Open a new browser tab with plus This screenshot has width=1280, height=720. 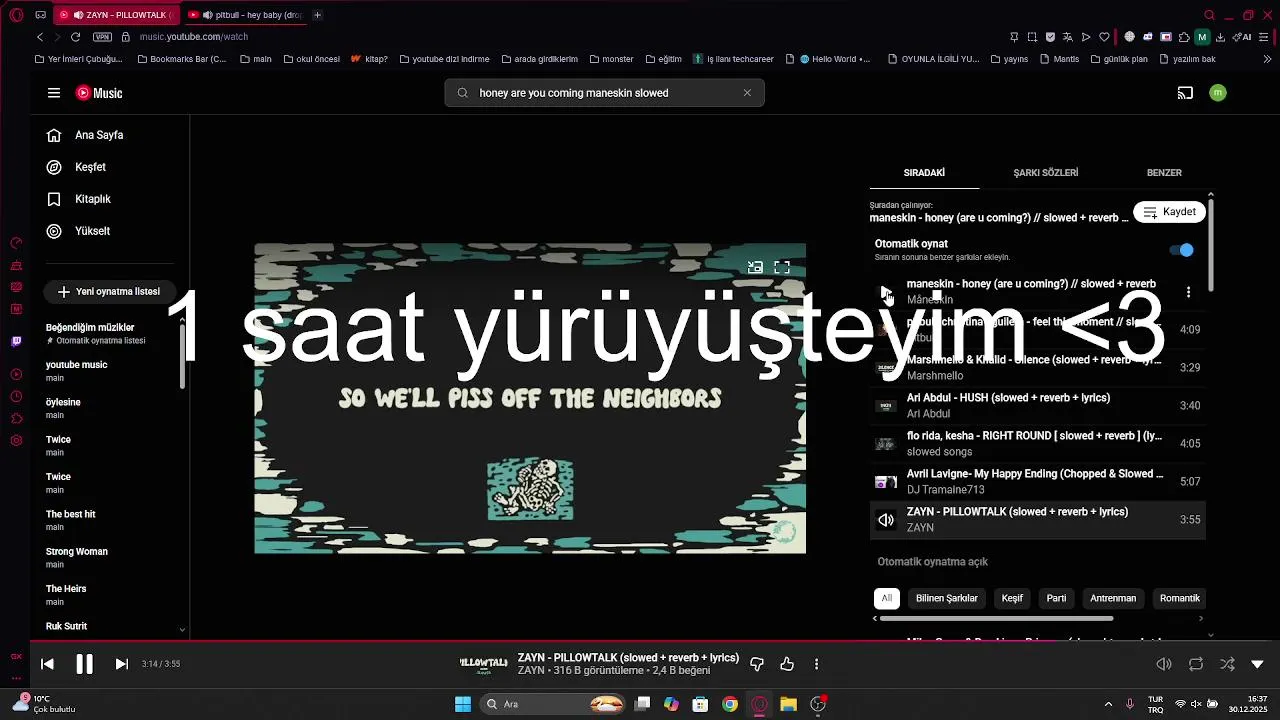pos(317,15)
